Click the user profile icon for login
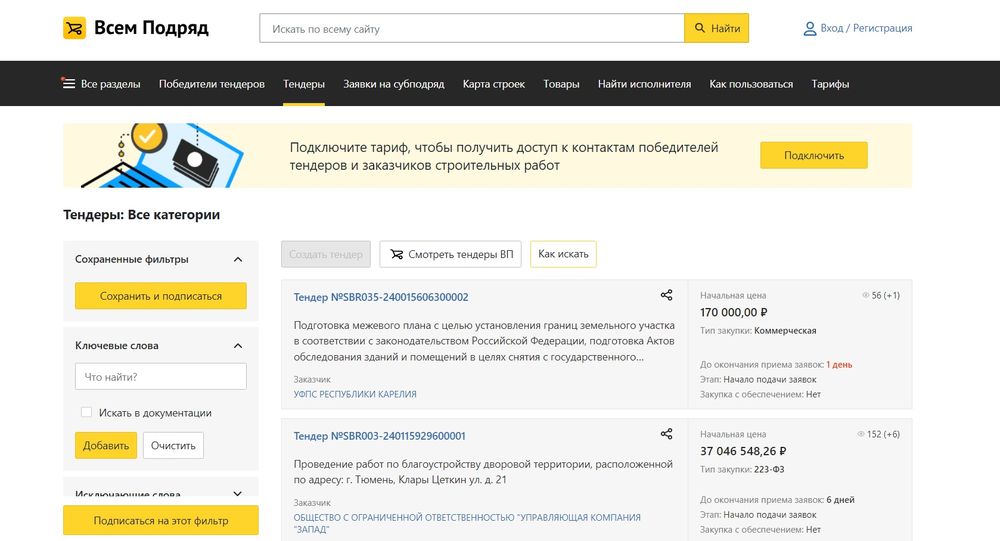1000x541 pixels. 810,29
